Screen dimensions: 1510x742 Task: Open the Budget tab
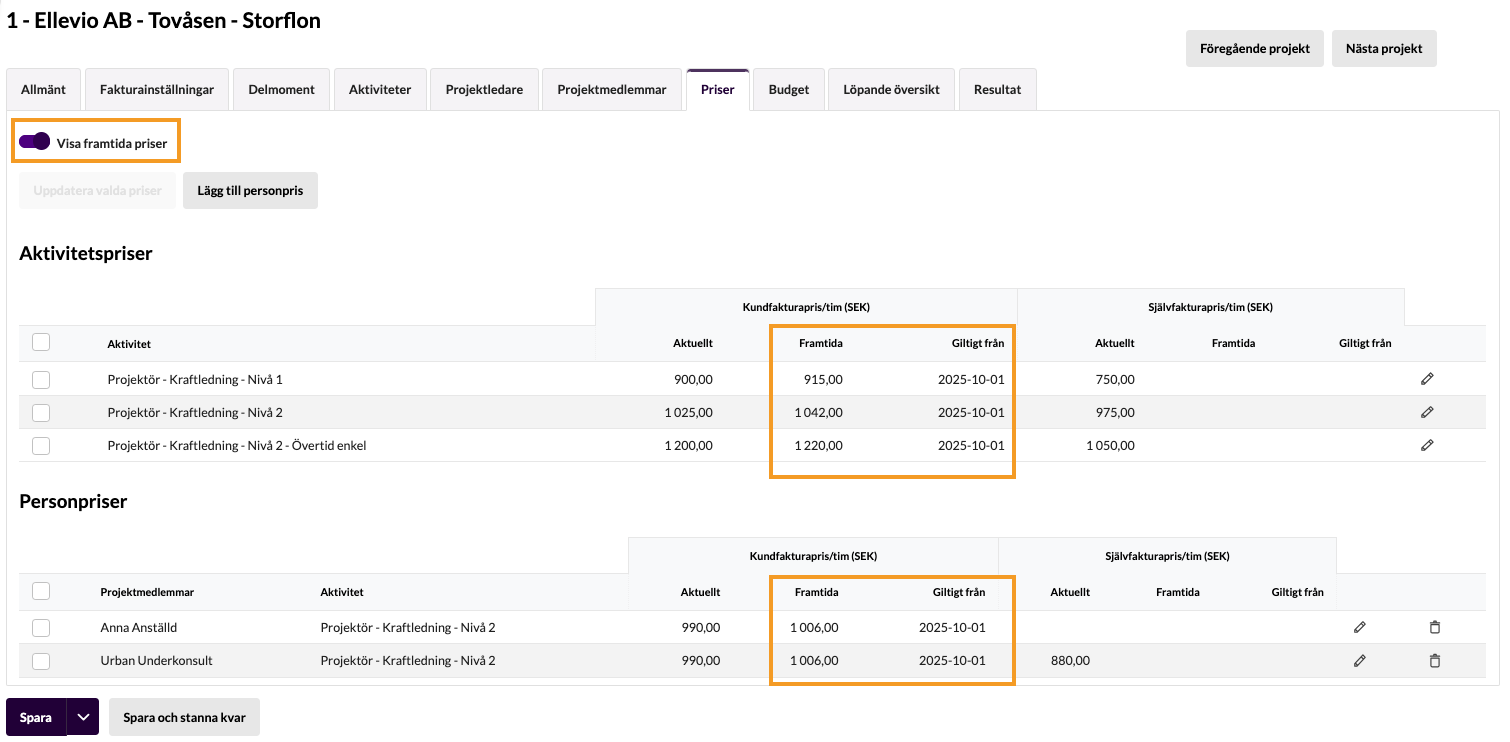(x=789, y=89)
